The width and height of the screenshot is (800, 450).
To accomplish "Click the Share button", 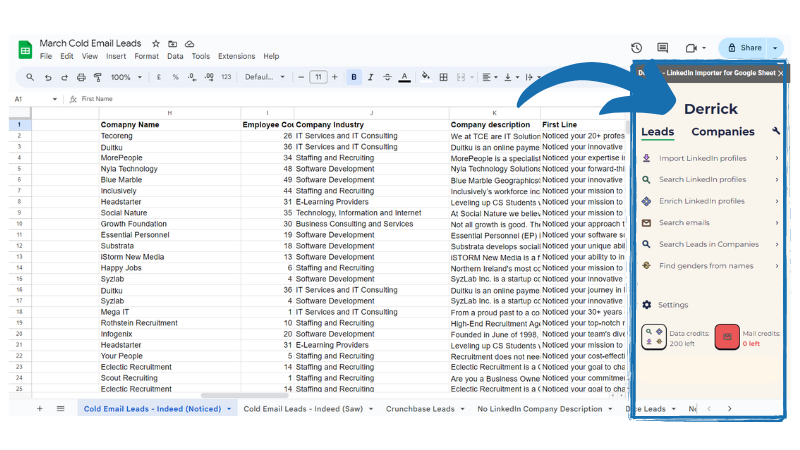I will click(x=743, y=48).
